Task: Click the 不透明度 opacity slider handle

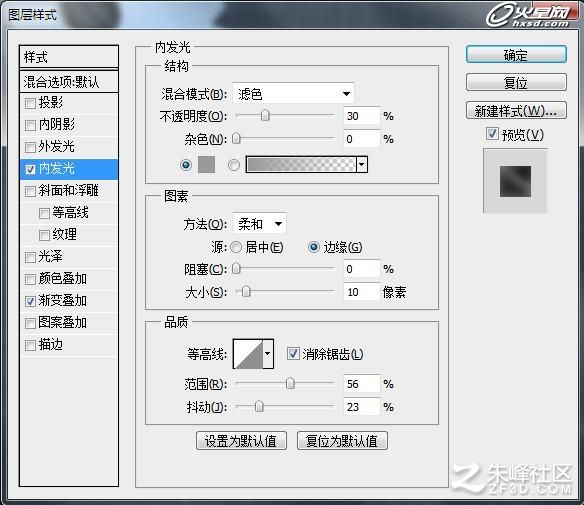Action: point(265,116)
